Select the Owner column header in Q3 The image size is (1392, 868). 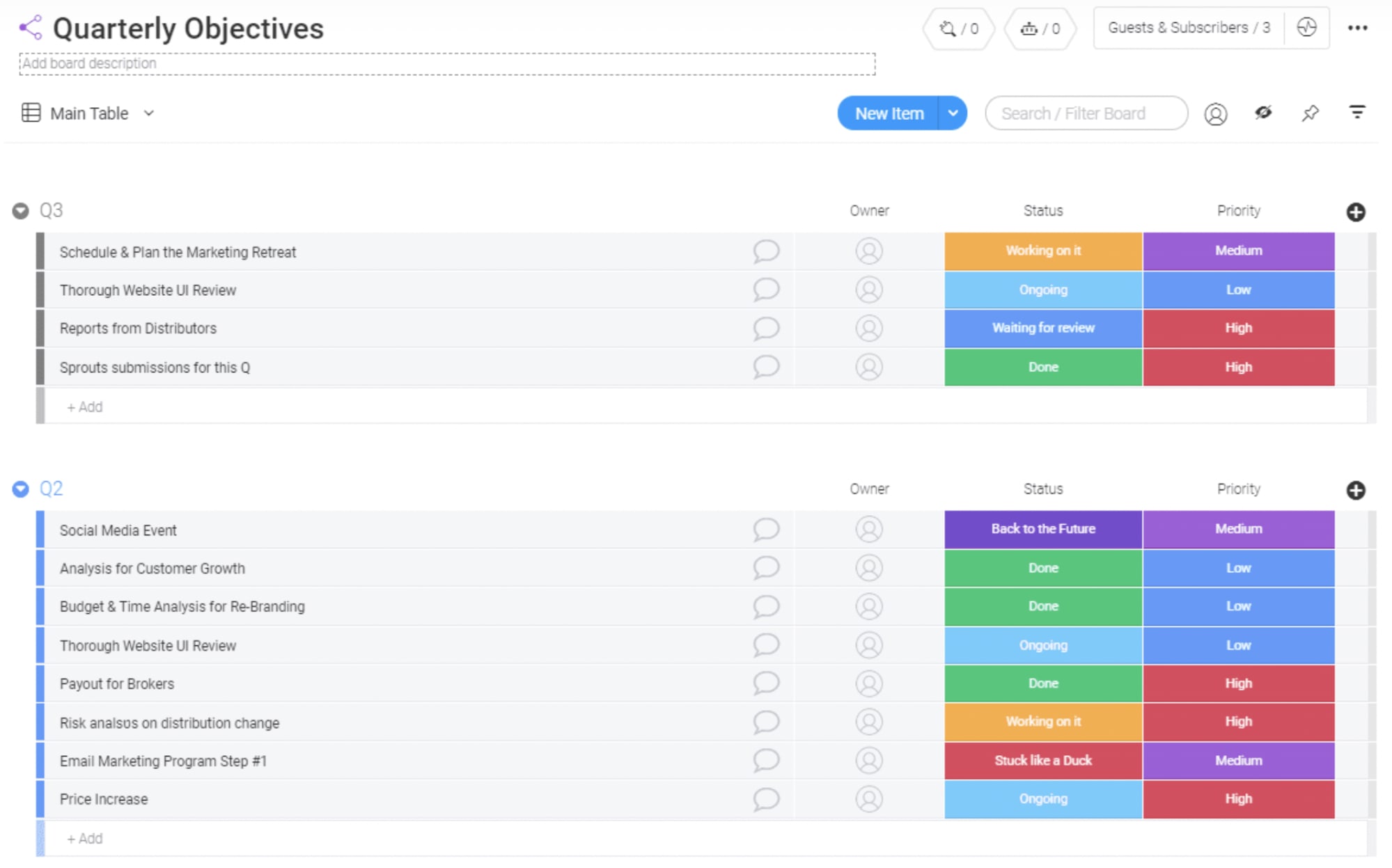pos(869,211)
